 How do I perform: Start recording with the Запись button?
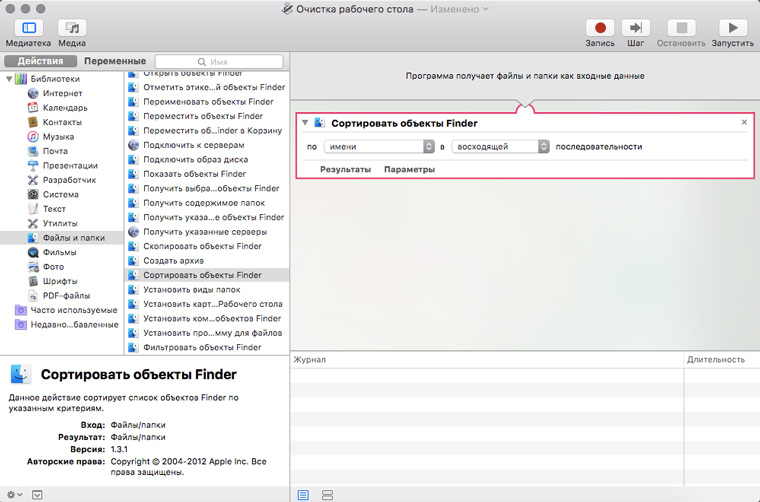(600, 28)
